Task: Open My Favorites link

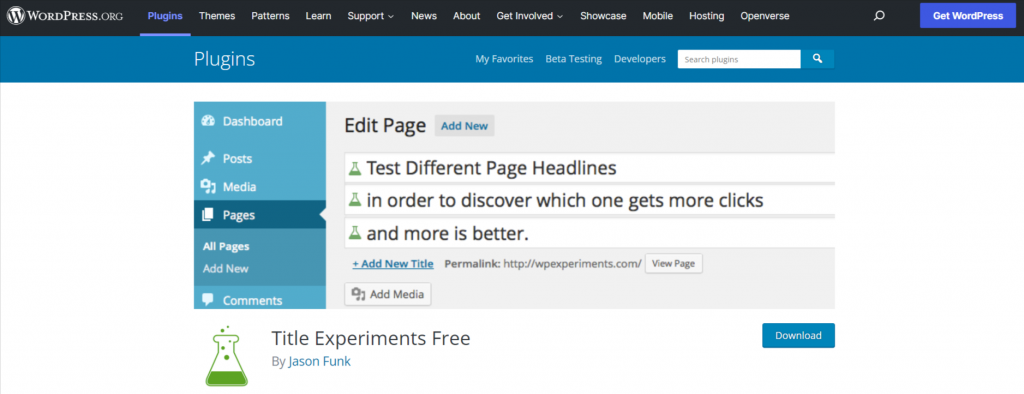Action: [x=504, y=59]
